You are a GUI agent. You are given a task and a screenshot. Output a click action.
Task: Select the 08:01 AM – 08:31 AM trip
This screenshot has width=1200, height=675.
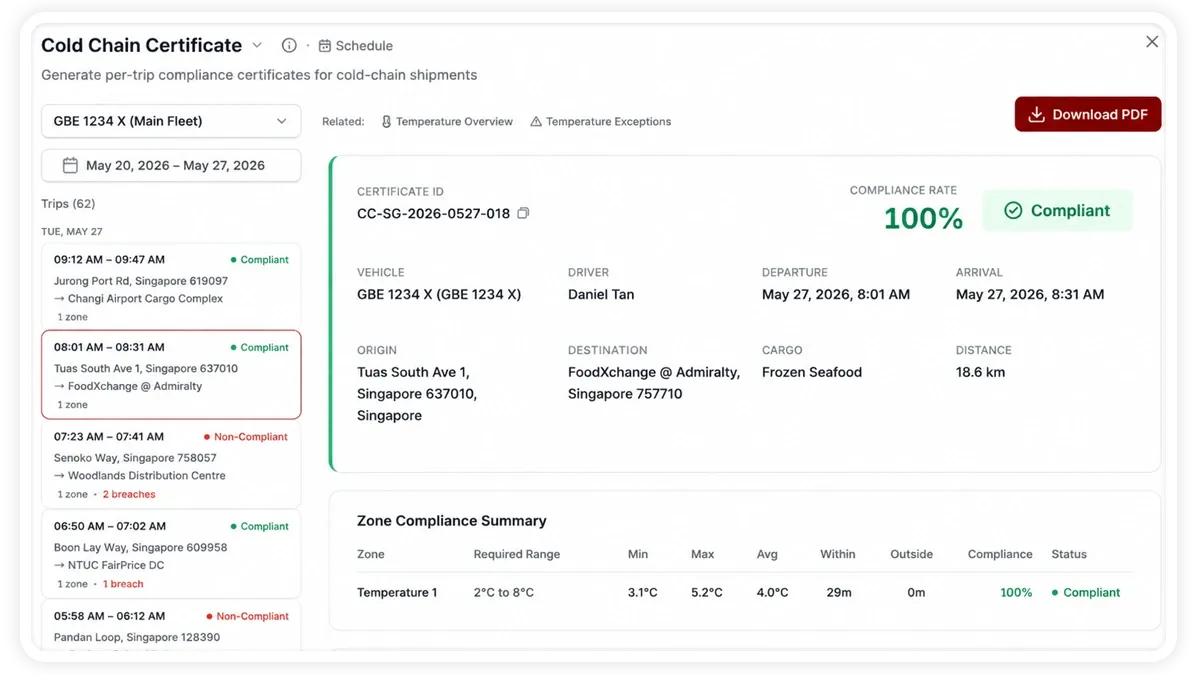tap(171, 375)
